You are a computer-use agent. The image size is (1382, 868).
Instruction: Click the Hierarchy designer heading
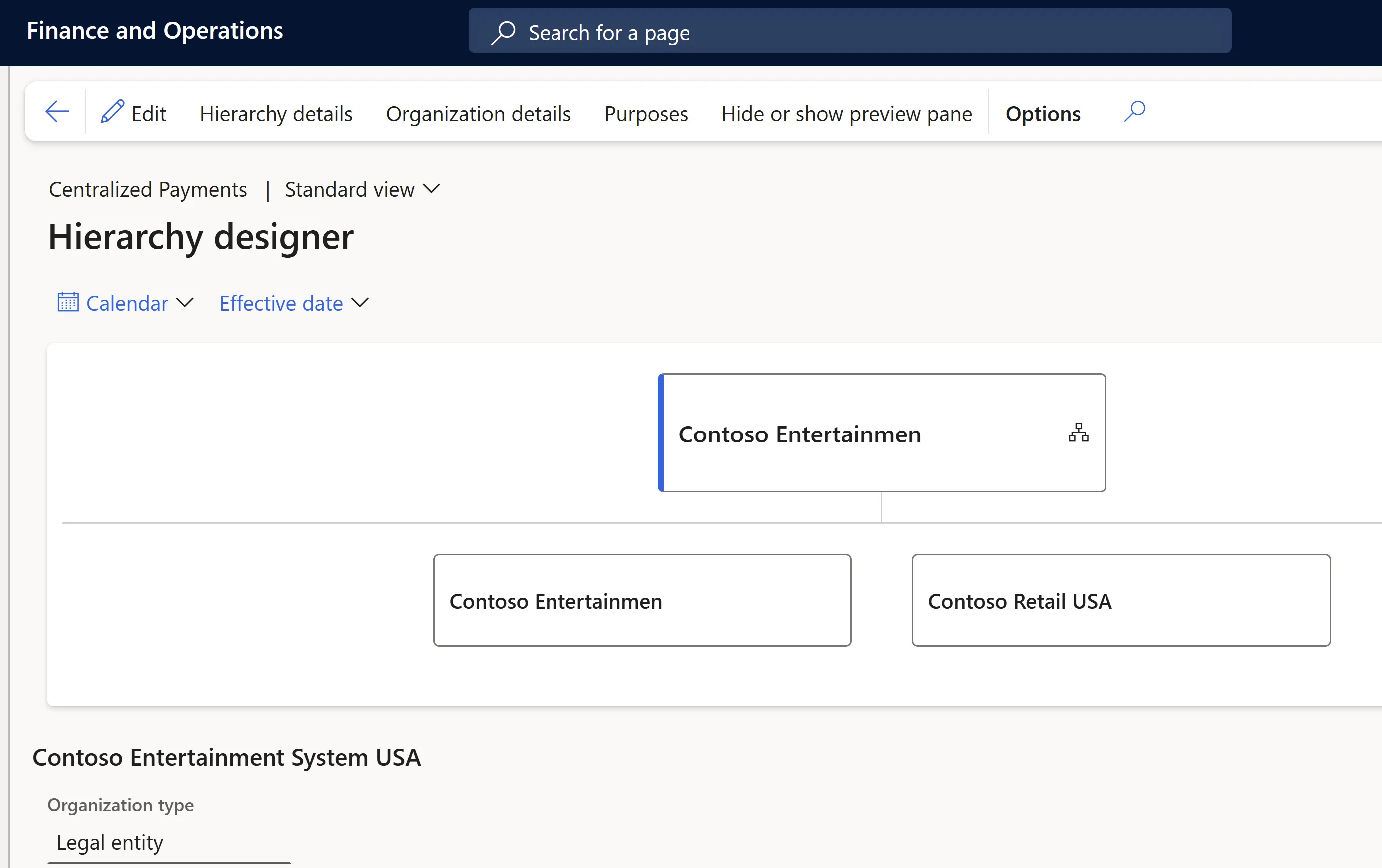(201, 237)
